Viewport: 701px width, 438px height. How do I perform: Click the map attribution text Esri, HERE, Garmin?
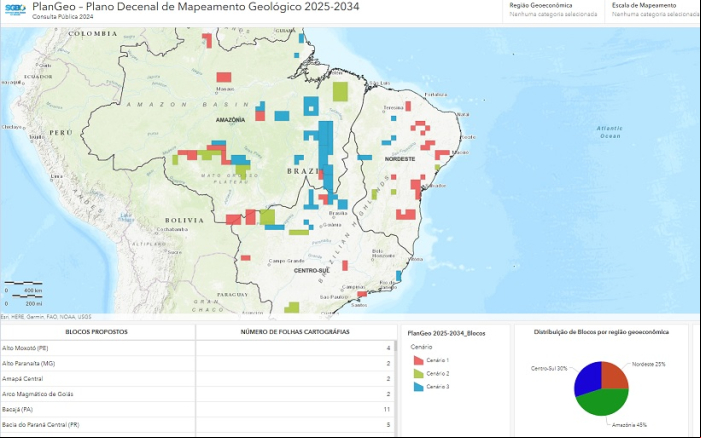(46, 317)
